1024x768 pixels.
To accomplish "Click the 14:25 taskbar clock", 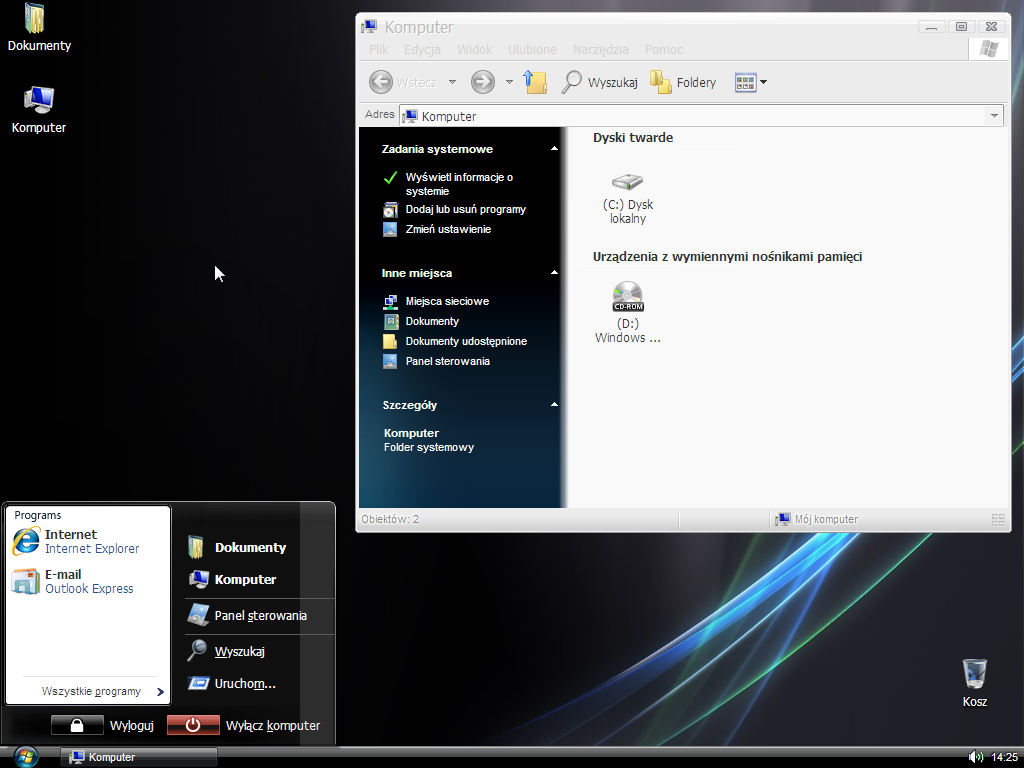I will (1004, 758).
